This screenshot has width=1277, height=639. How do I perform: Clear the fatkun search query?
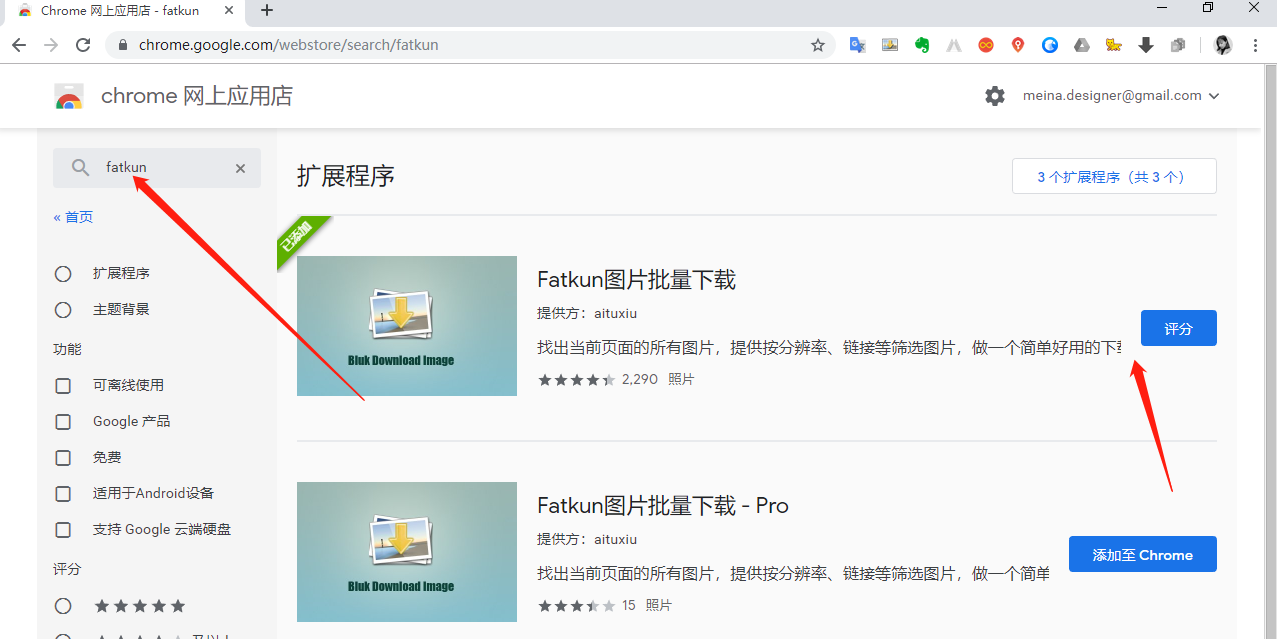tap(240, 168)
